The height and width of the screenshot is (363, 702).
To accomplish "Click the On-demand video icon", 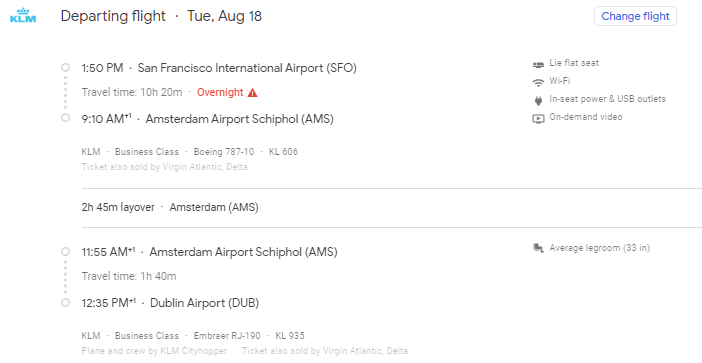I will [x=538, y=118].
